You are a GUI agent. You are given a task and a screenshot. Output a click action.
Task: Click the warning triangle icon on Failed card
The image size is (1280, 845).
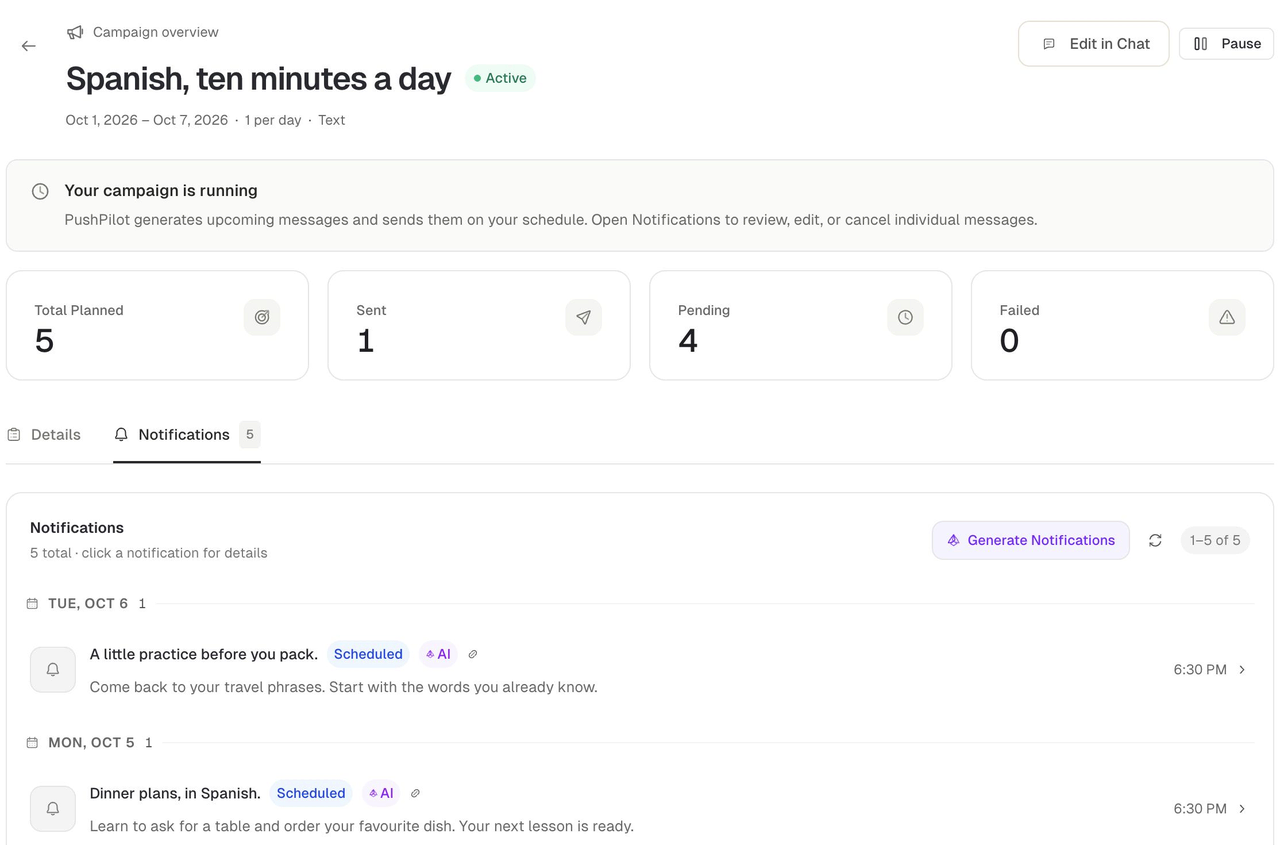tap(1227, 317)
